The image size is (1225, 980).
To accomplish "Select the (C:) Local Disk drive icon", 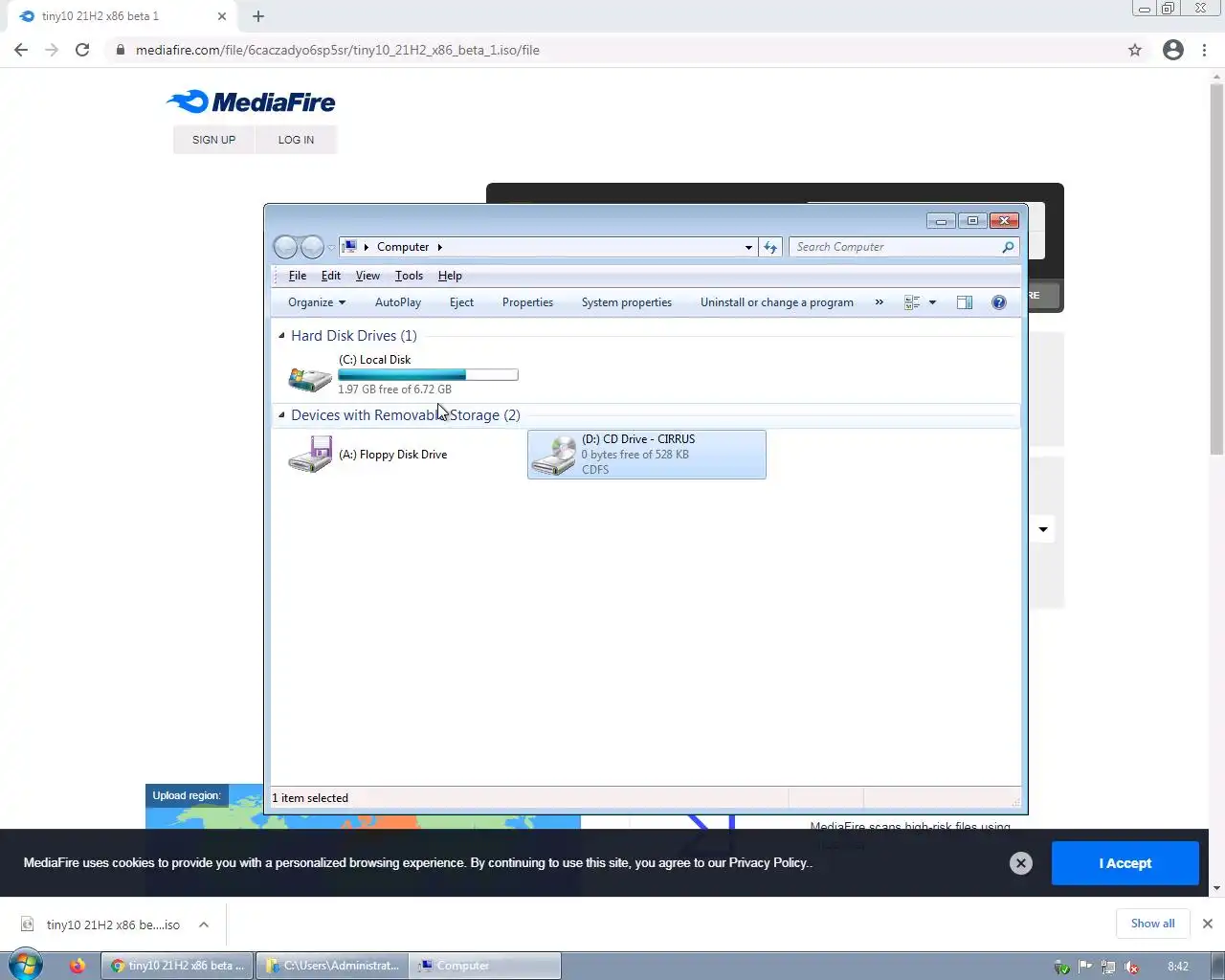I will pyautogui.click(x=310, y=378).
